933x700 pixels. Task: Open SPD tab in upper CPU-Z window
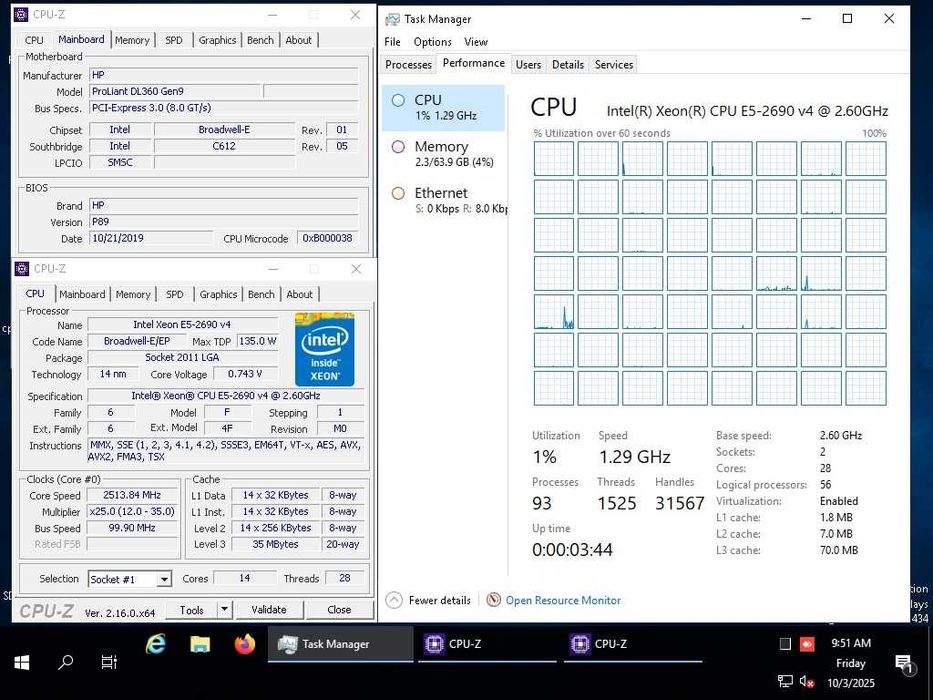[174, 40]
